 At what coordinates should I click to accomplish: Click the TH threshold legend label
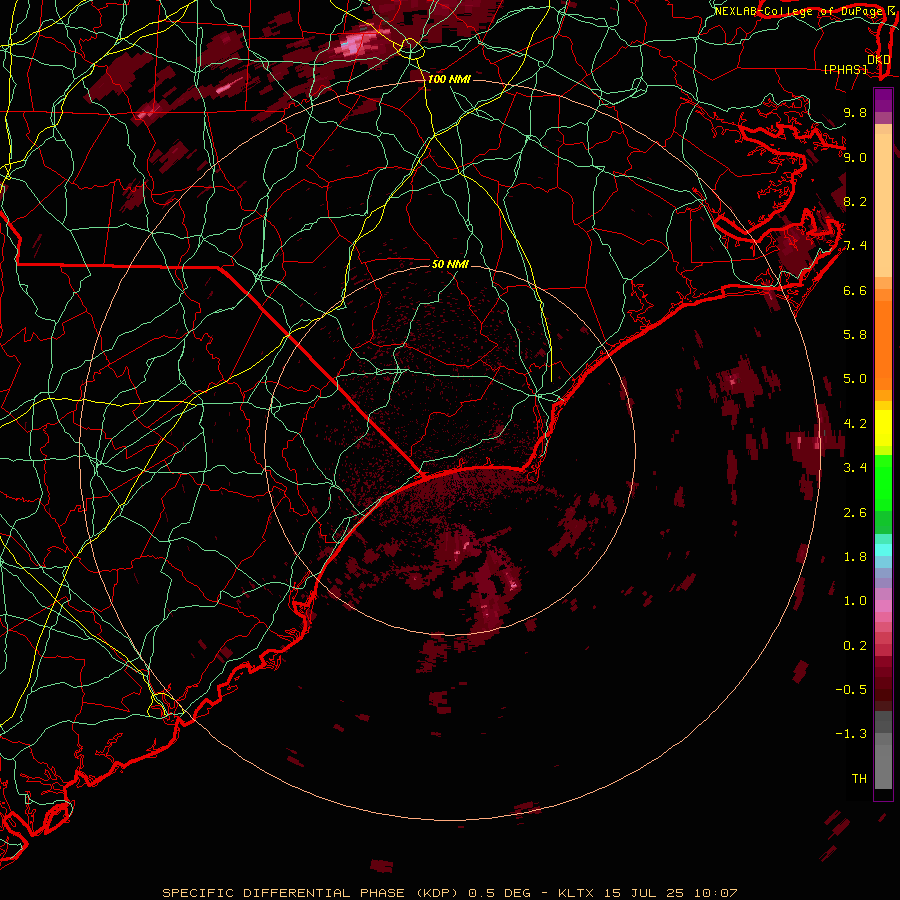(859, 779)
